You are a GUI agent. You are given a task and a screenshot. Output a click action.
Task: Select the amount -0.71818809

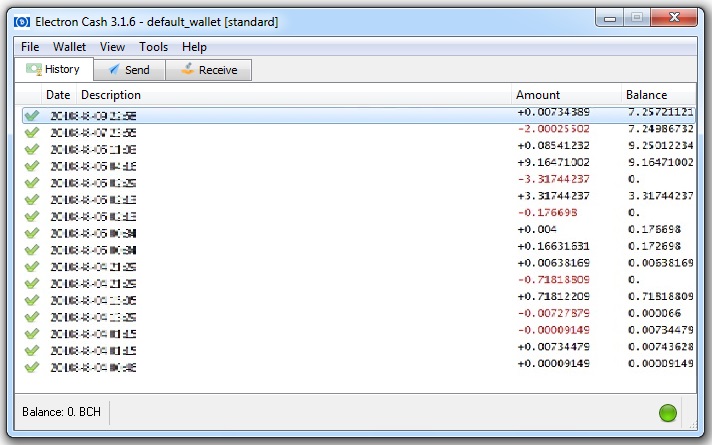[x=554, y=280]
